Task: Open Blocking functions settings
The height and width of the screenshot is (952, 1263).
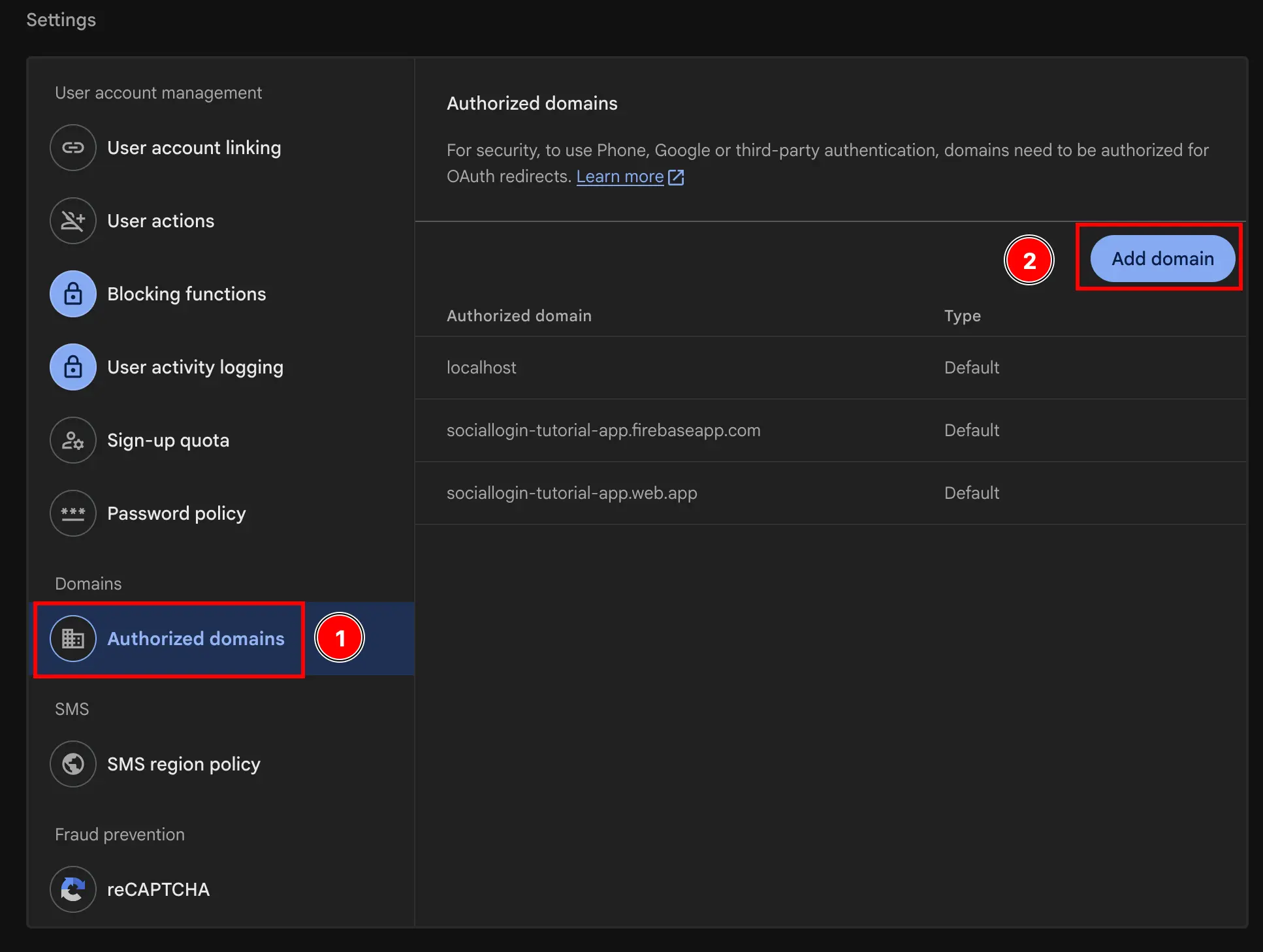Action: click(x=187, y=294)
